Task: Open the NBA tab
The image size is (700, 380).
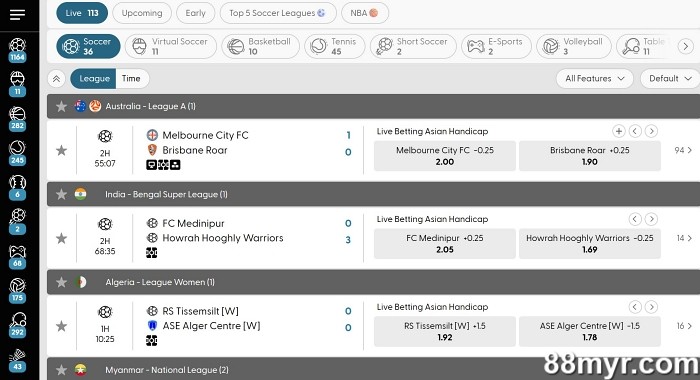Action: (364, 13)
